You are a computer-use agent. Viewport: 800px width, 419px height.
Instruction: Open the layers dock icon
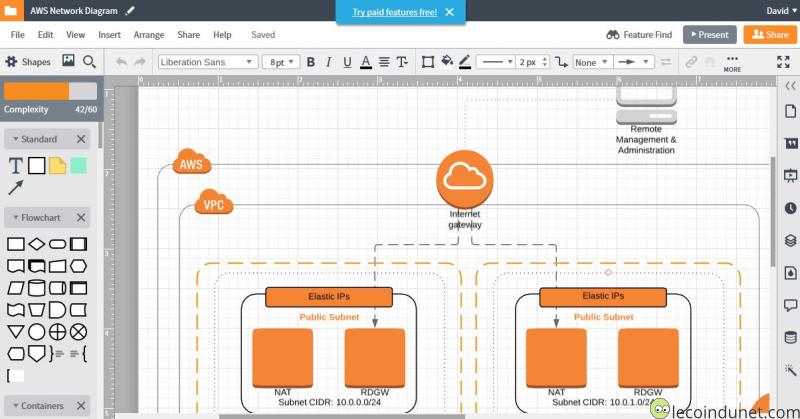(x=790, y=240)
